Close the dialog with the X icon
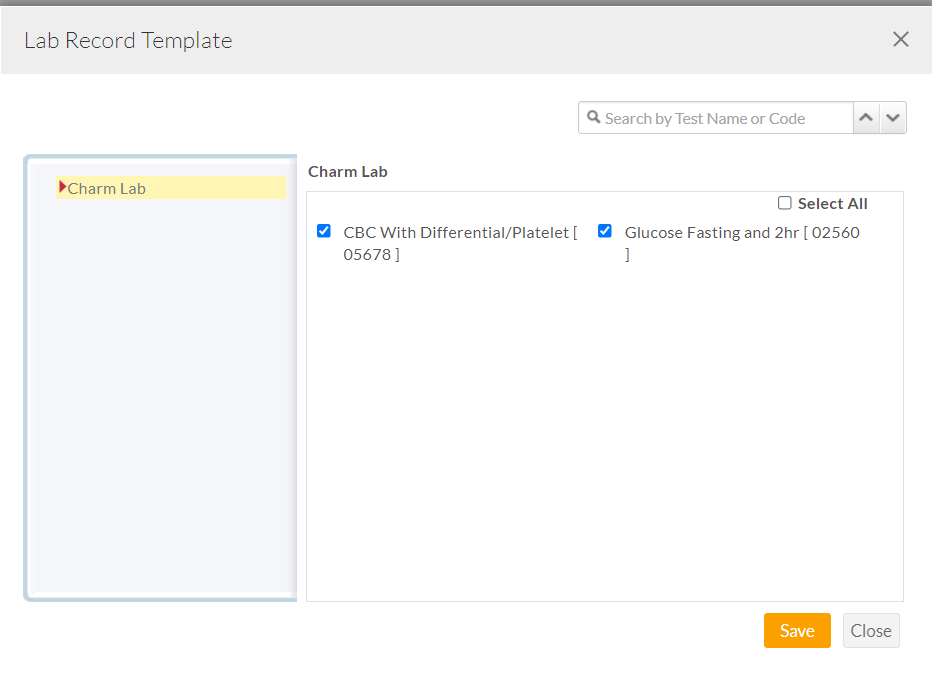This screenshot has width=932, height=677. coord(900,39)
